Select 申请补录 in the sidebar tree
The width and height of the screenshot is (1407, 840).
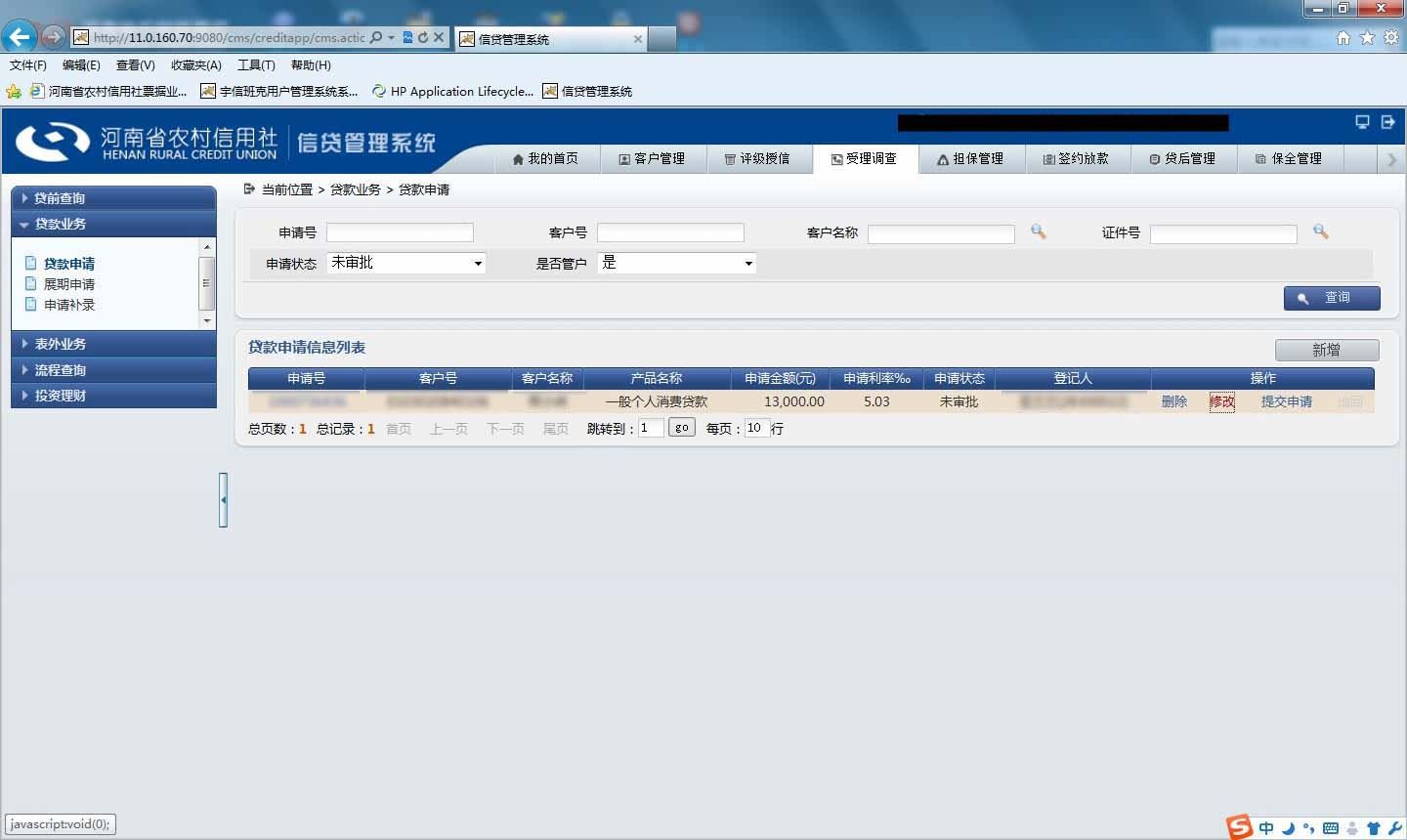click(69, 305)
